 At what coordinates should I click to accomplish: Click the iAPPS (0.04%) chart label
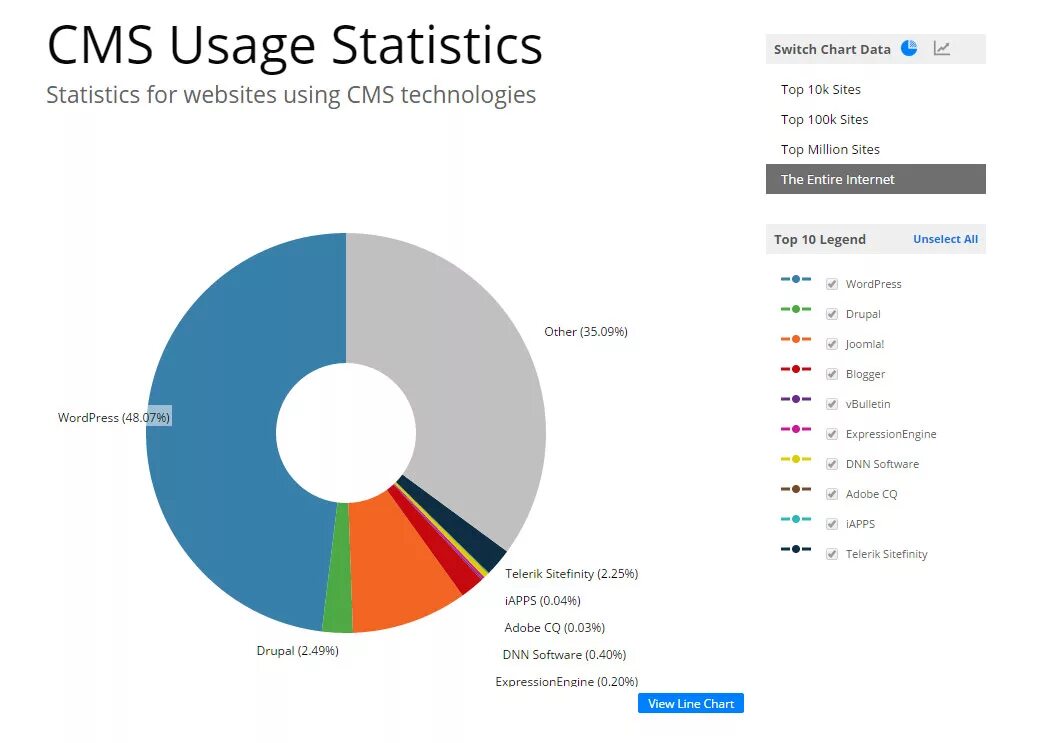pos(542,601)
